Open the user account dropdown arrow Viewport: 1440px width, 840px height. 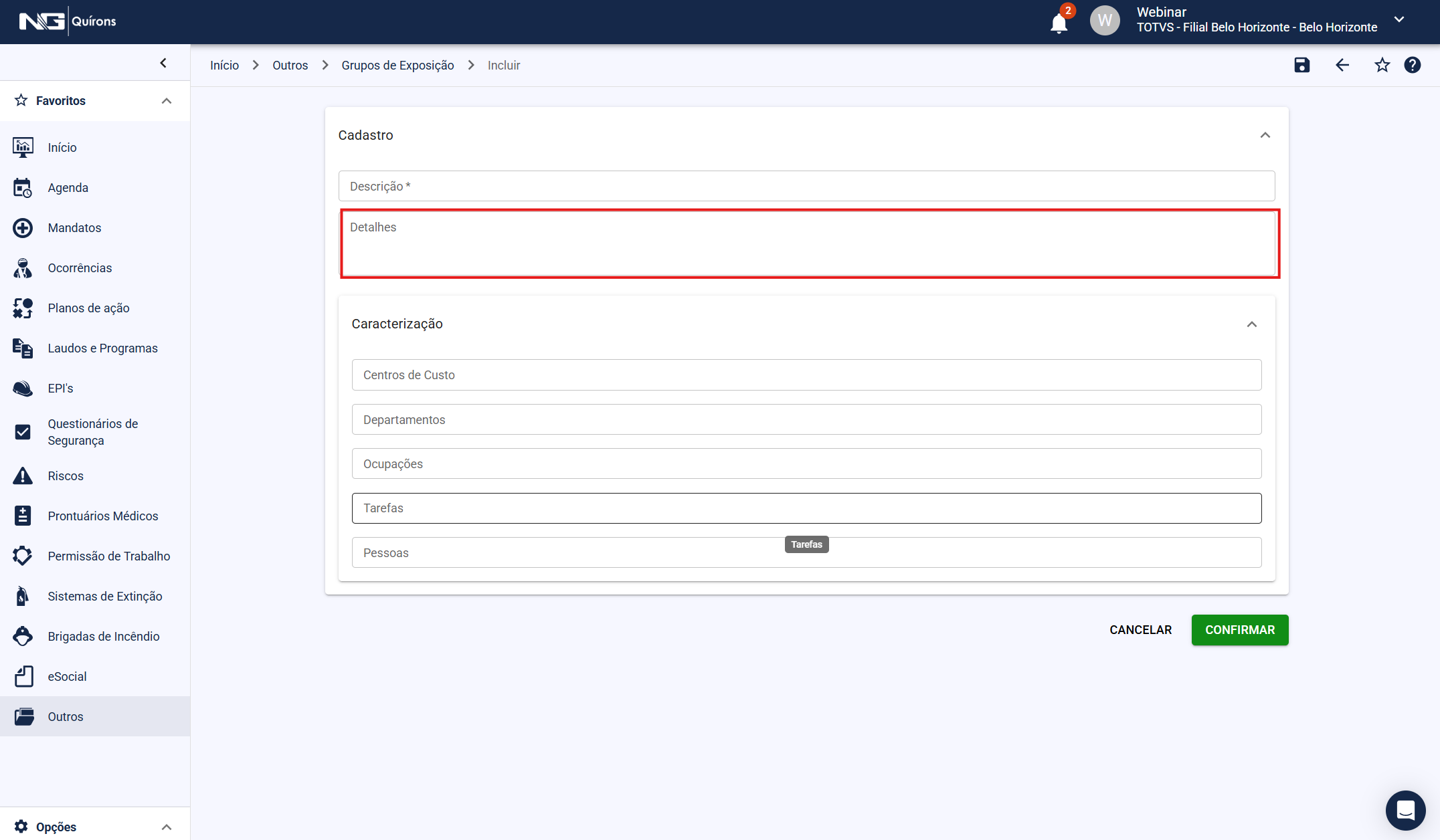pyautogui.click(x=1399, y=19)
